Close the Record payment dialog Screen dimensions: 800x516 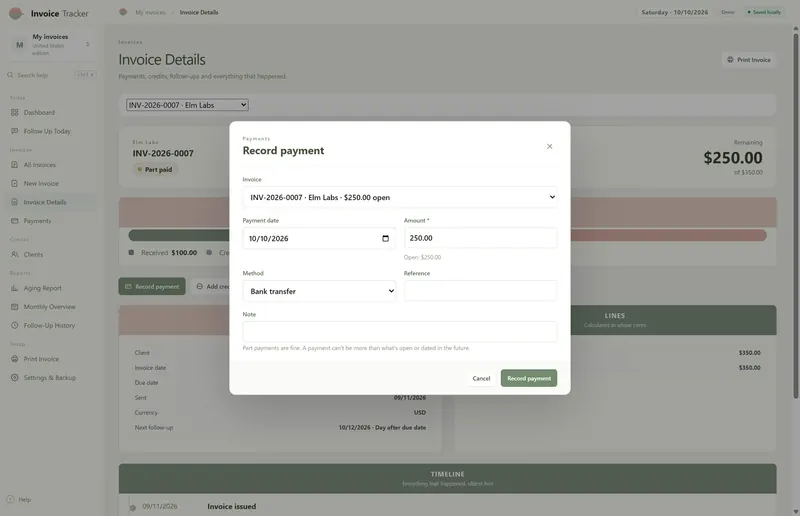pos(549,146)
